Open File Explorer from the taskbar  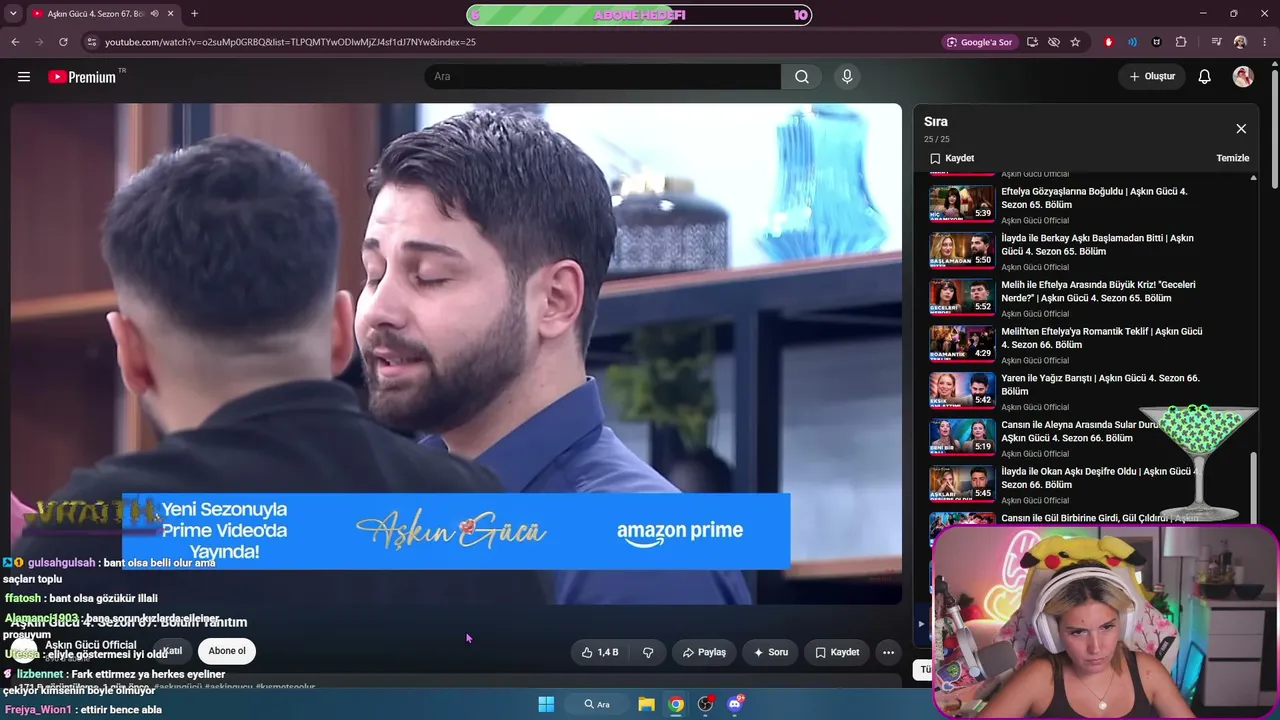pos(647,704)
